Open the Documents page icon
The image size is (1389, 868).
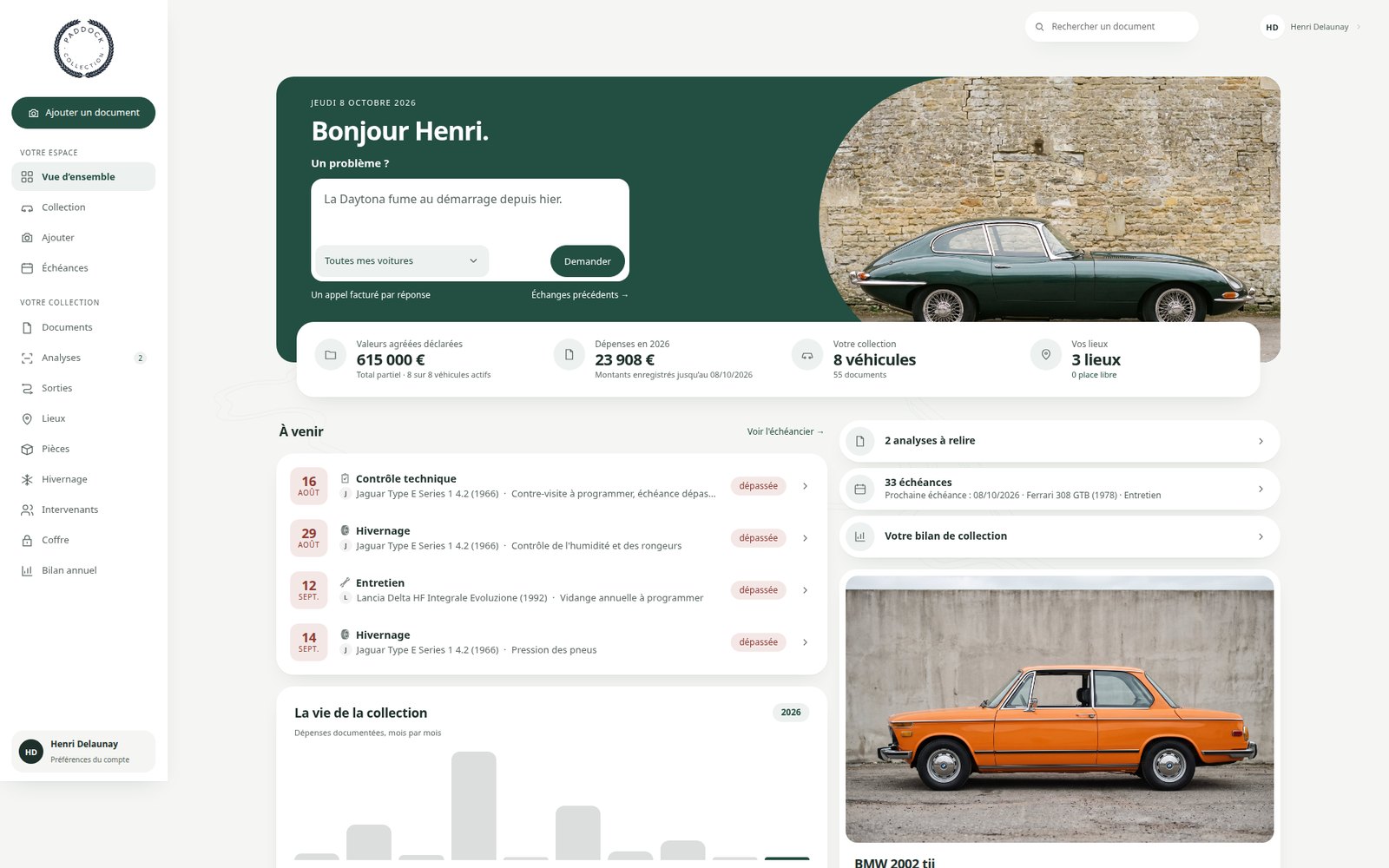click(x=27, y=327)
